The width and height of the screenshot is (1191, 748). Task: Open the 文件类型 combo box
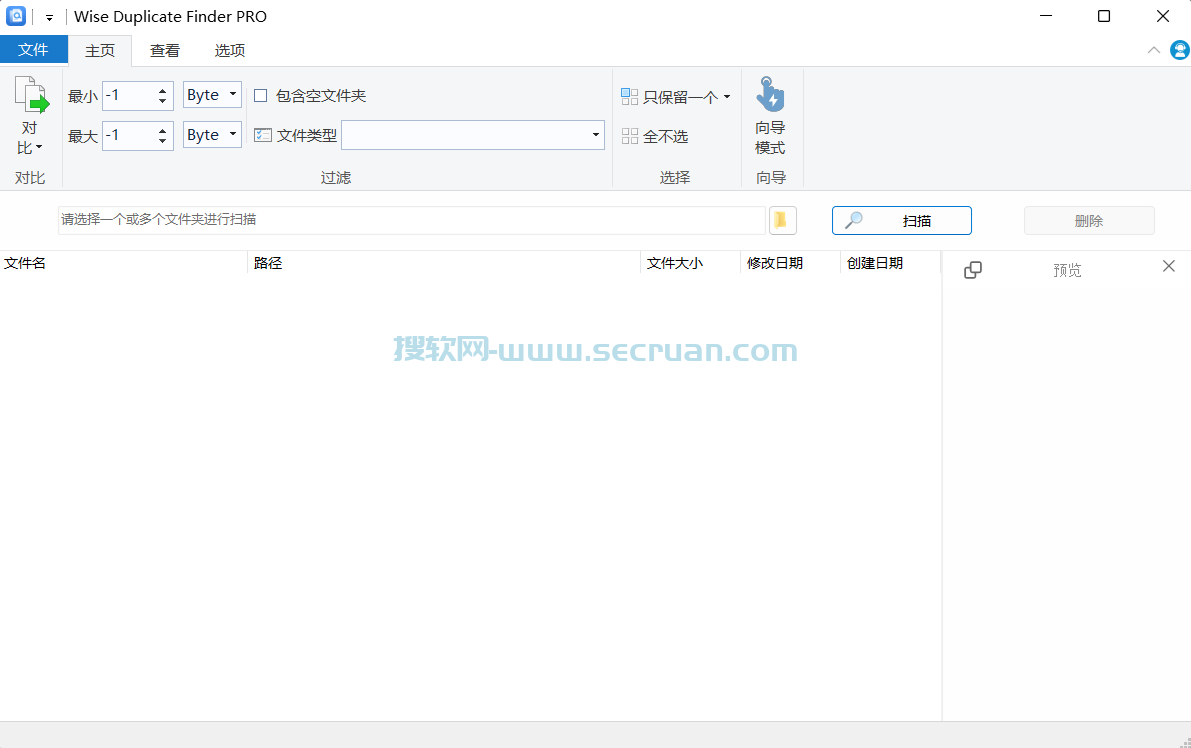coord(473,135)
